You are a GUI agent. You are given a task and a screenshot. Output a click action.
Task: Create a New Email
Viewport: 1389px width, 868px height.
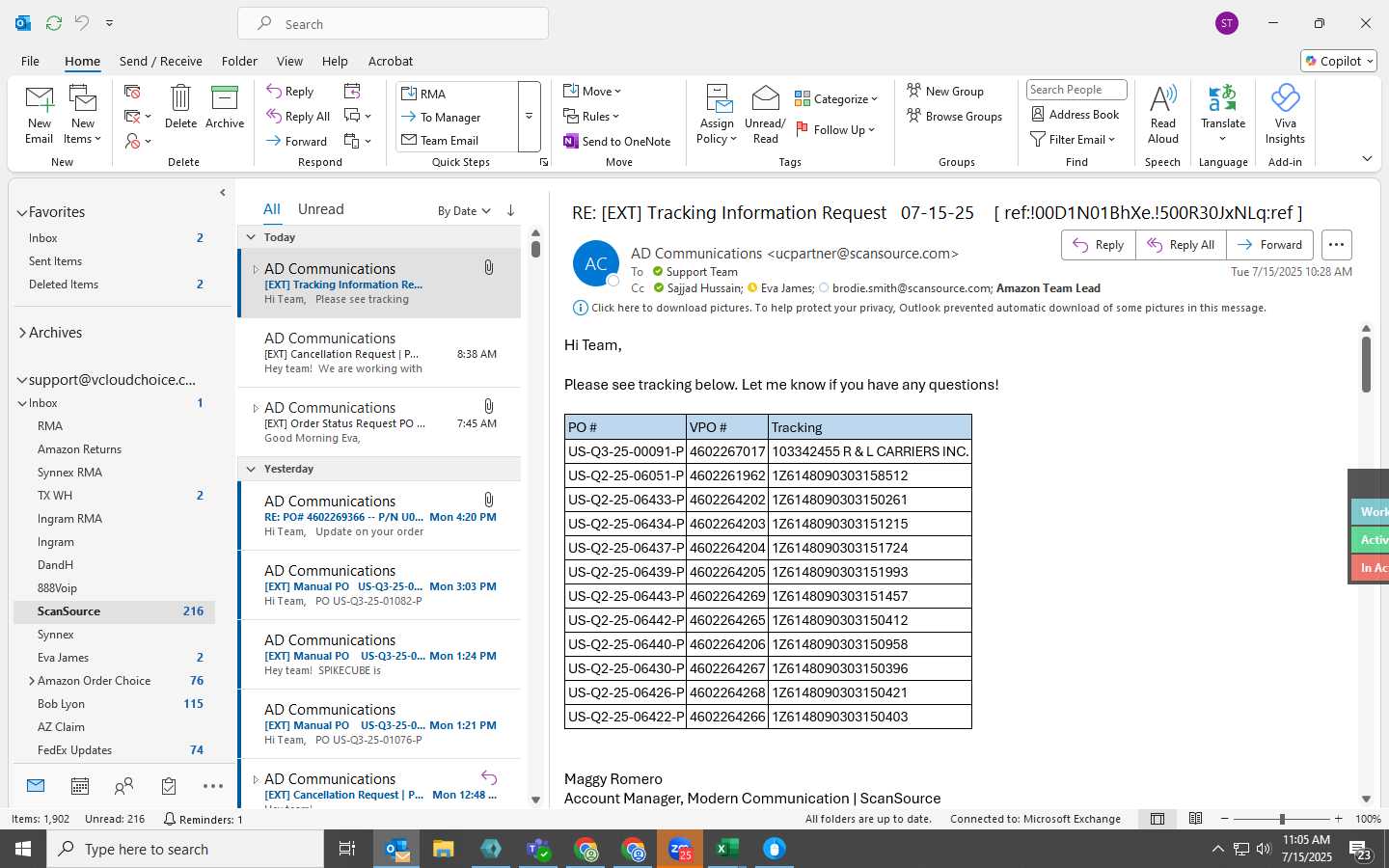coord(40,115)
